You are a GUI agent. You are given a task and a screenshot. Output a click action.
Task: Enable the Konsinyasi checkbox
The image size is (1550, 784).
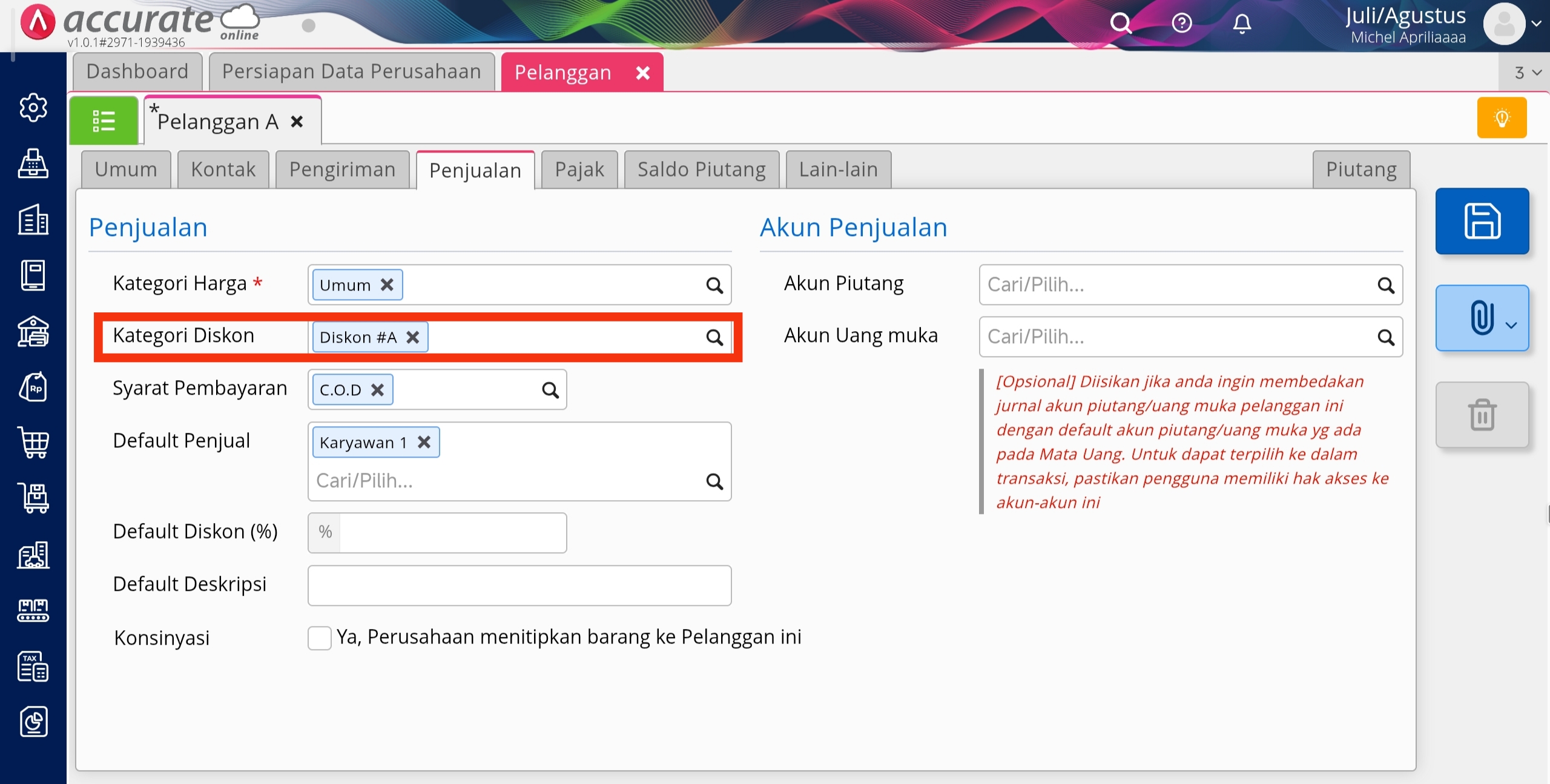[x=319, y=637]
